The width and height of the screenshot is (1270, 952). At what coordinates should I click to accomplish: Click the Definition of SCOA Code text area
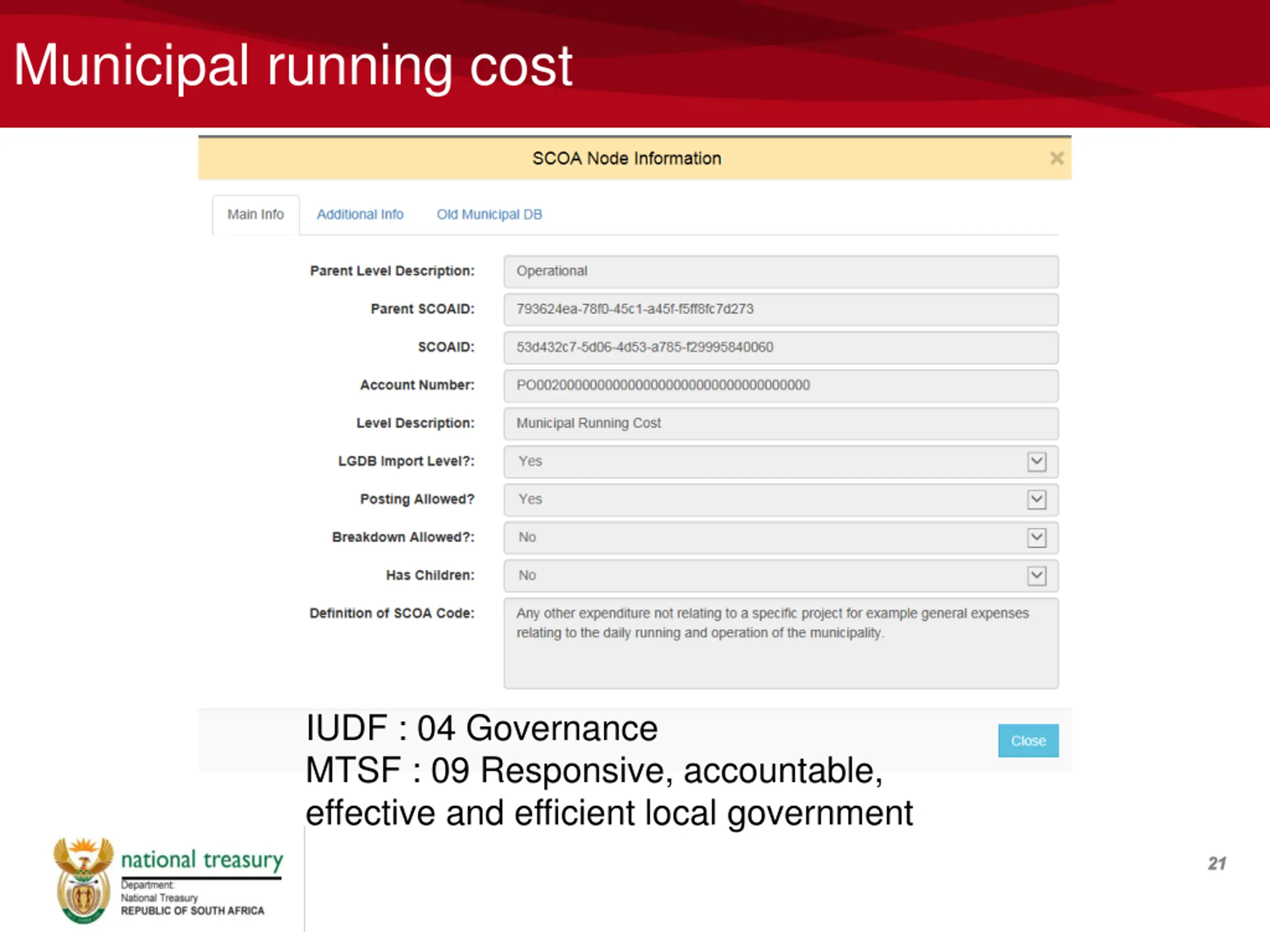point(781,643)
